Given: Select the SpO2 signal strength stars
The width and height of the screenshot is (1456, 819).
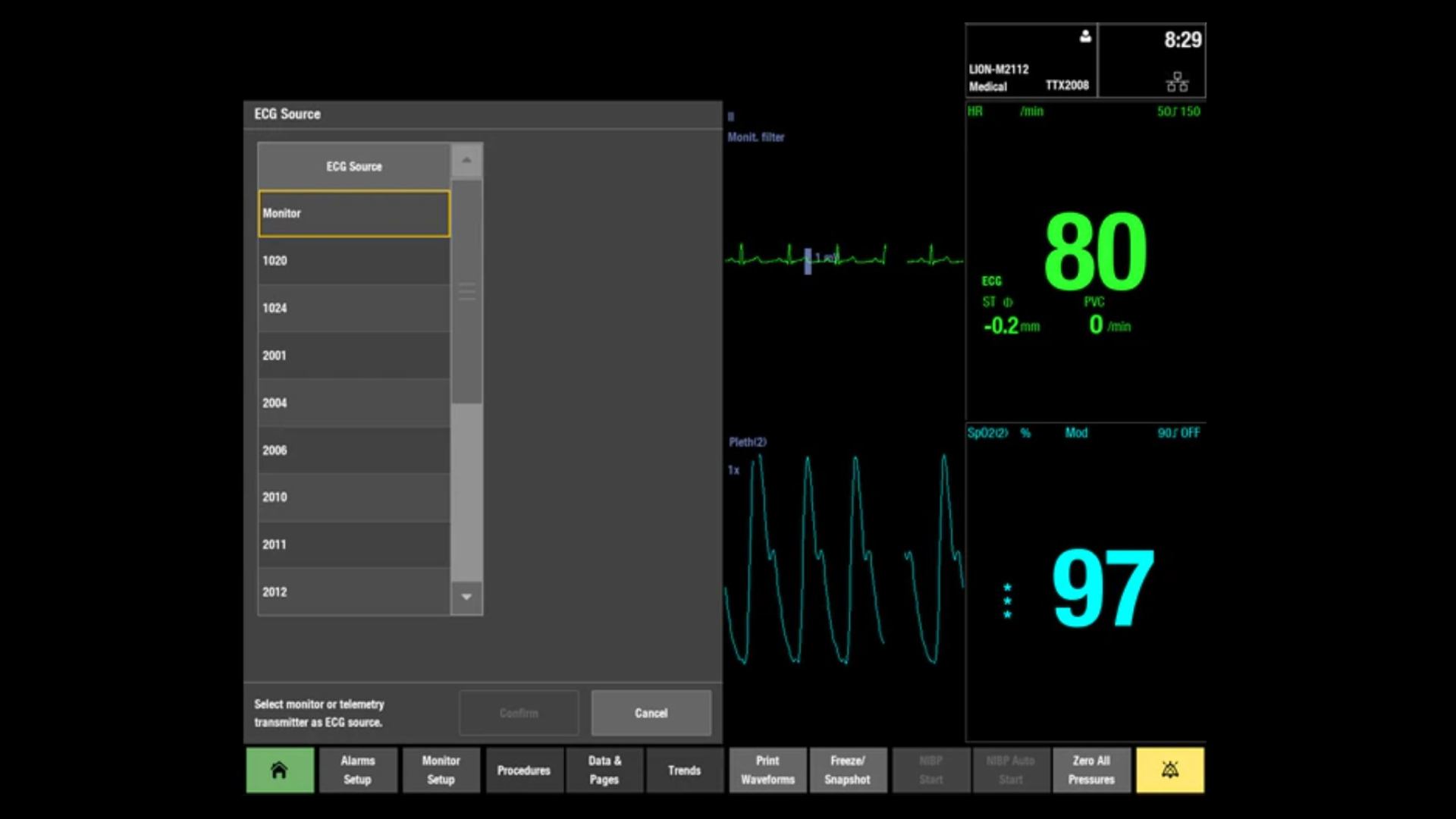Looking at the screenshot, I should [1007, 601].
